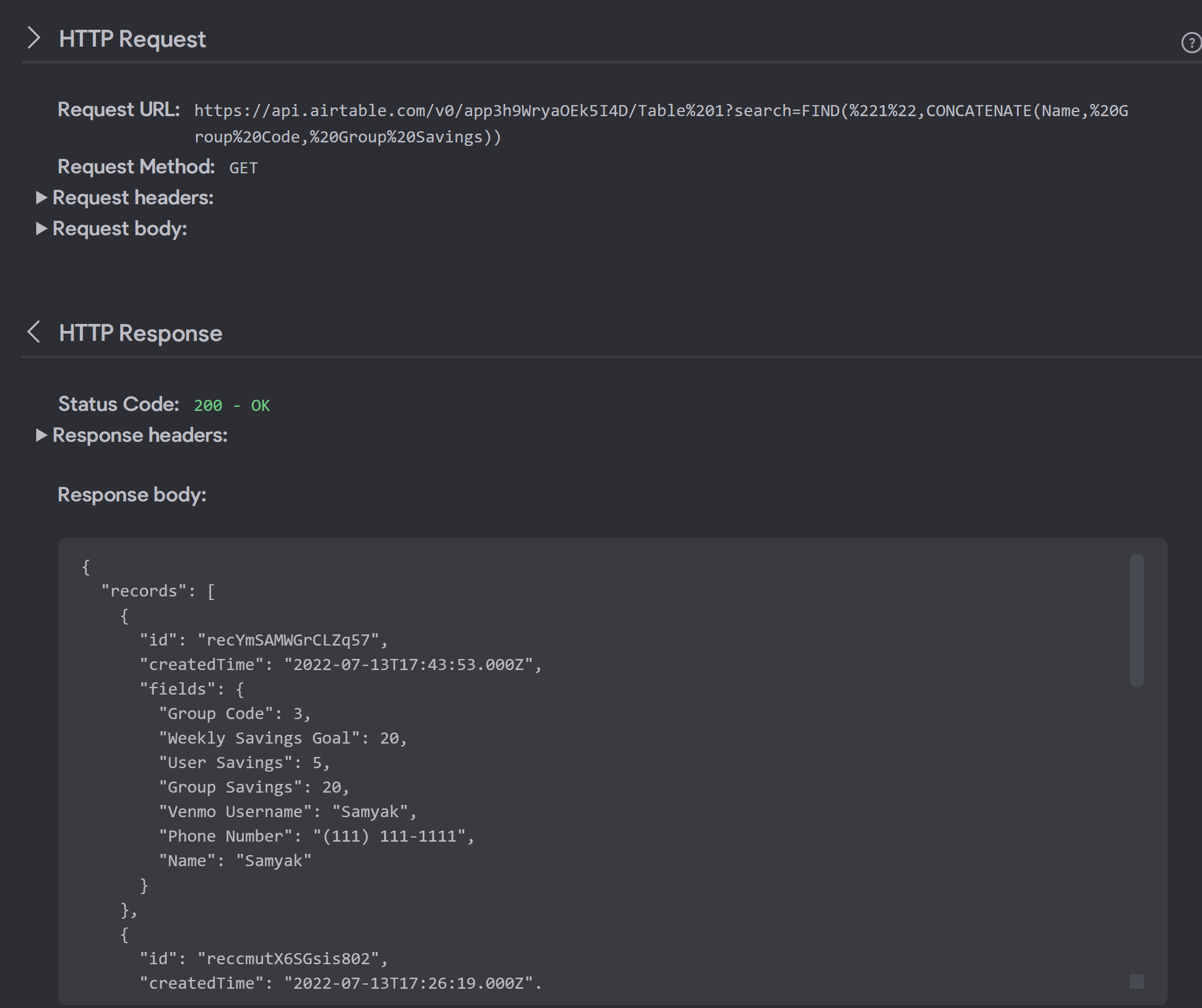Screen dimensions: 1202x1008
Task: Click the response body vertical scrollbar thumb
Action: 1136,620
